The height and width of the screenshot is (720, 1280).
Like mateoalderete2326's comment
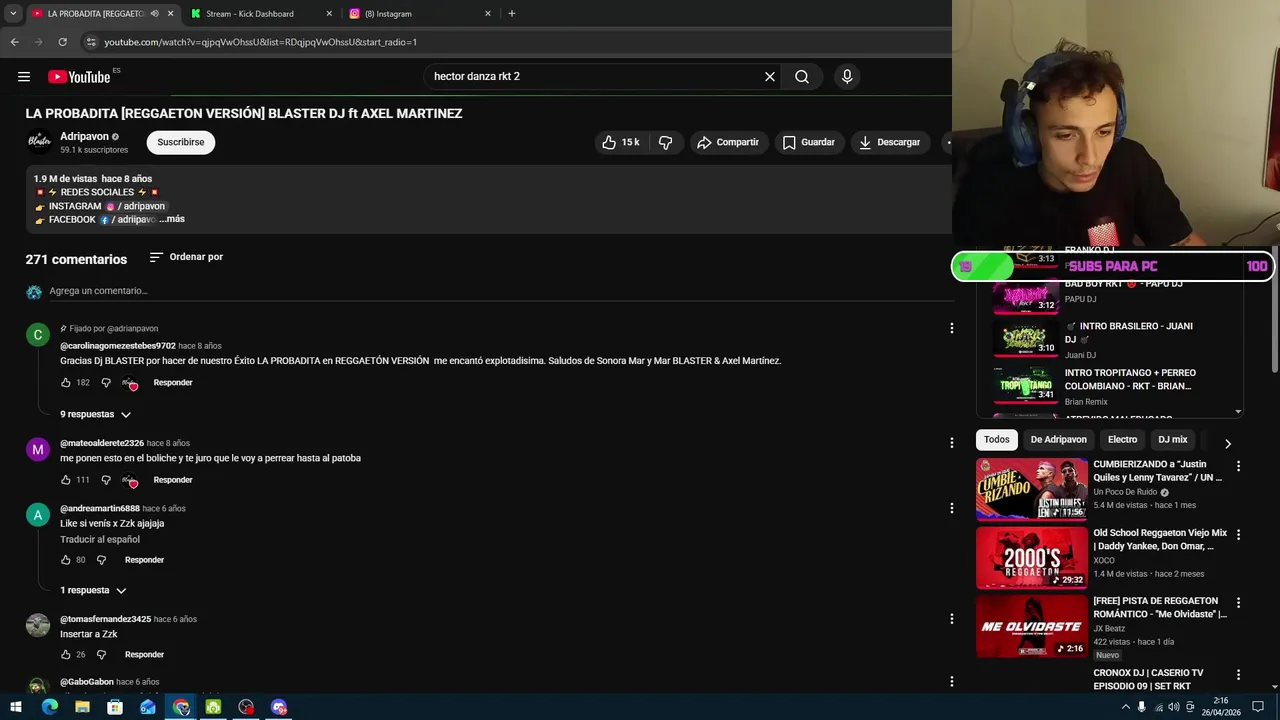coord(66,480)
